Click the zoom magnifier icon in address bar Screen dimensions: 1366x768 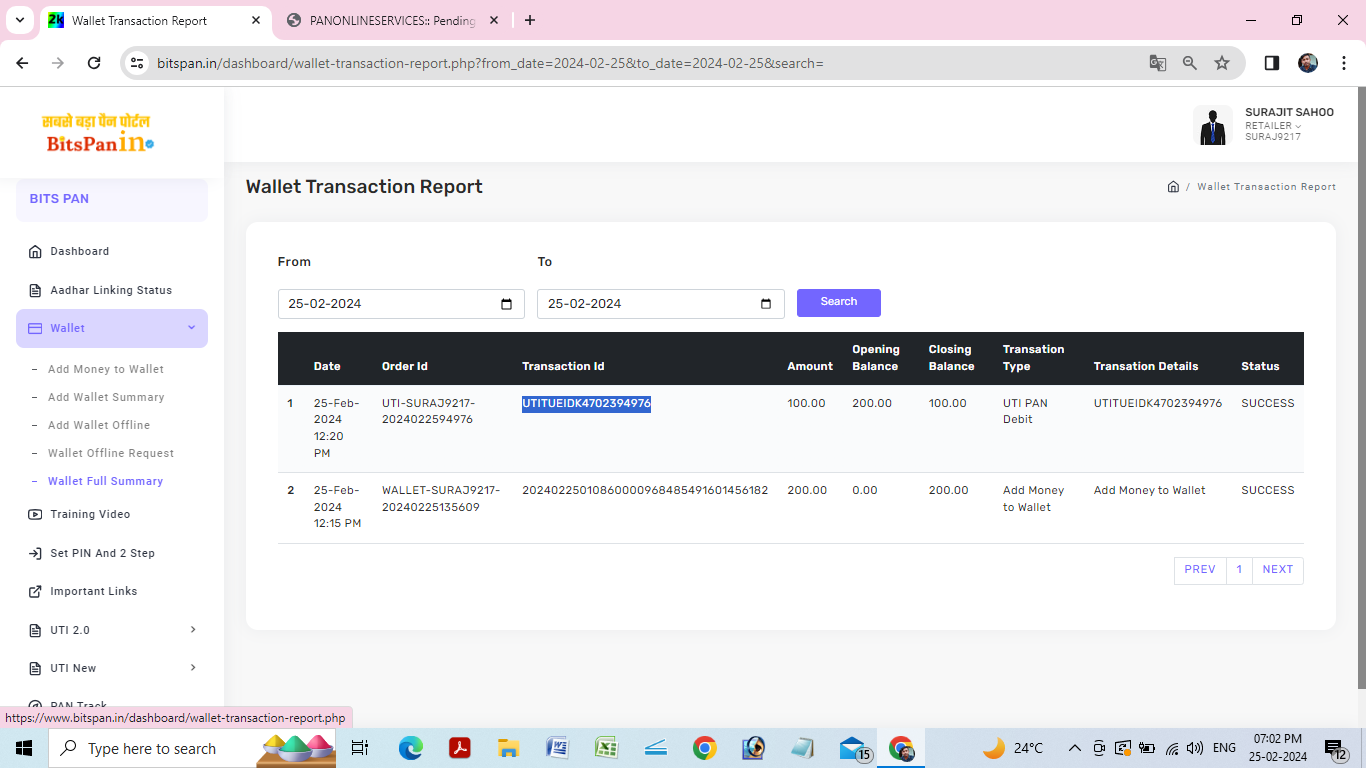pos(1190,63)
